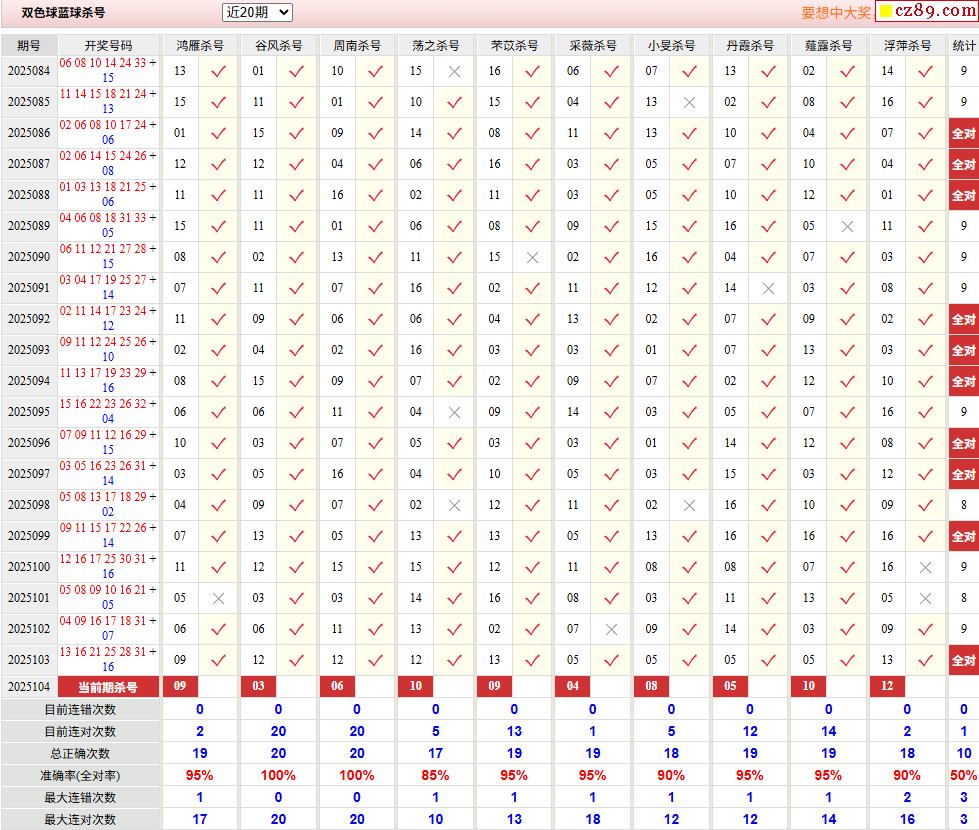The image size is (979, 830).
Task: Click the red check for 鸿雁杀号 in row 2025084
Action: [218, 72]
